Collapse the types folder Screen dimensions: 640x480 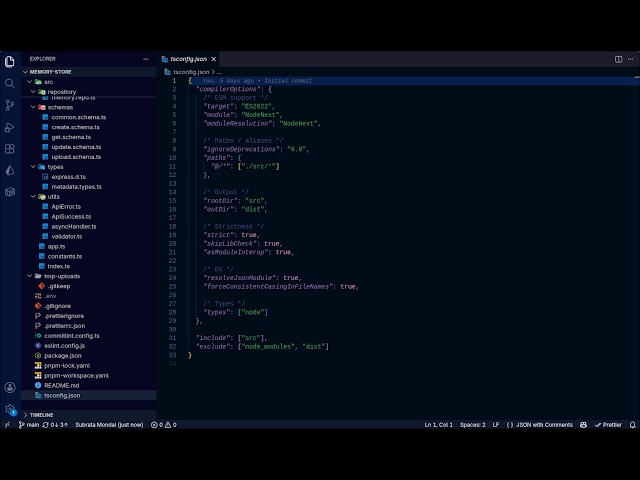pyautogui.click(x=89, y=167)
